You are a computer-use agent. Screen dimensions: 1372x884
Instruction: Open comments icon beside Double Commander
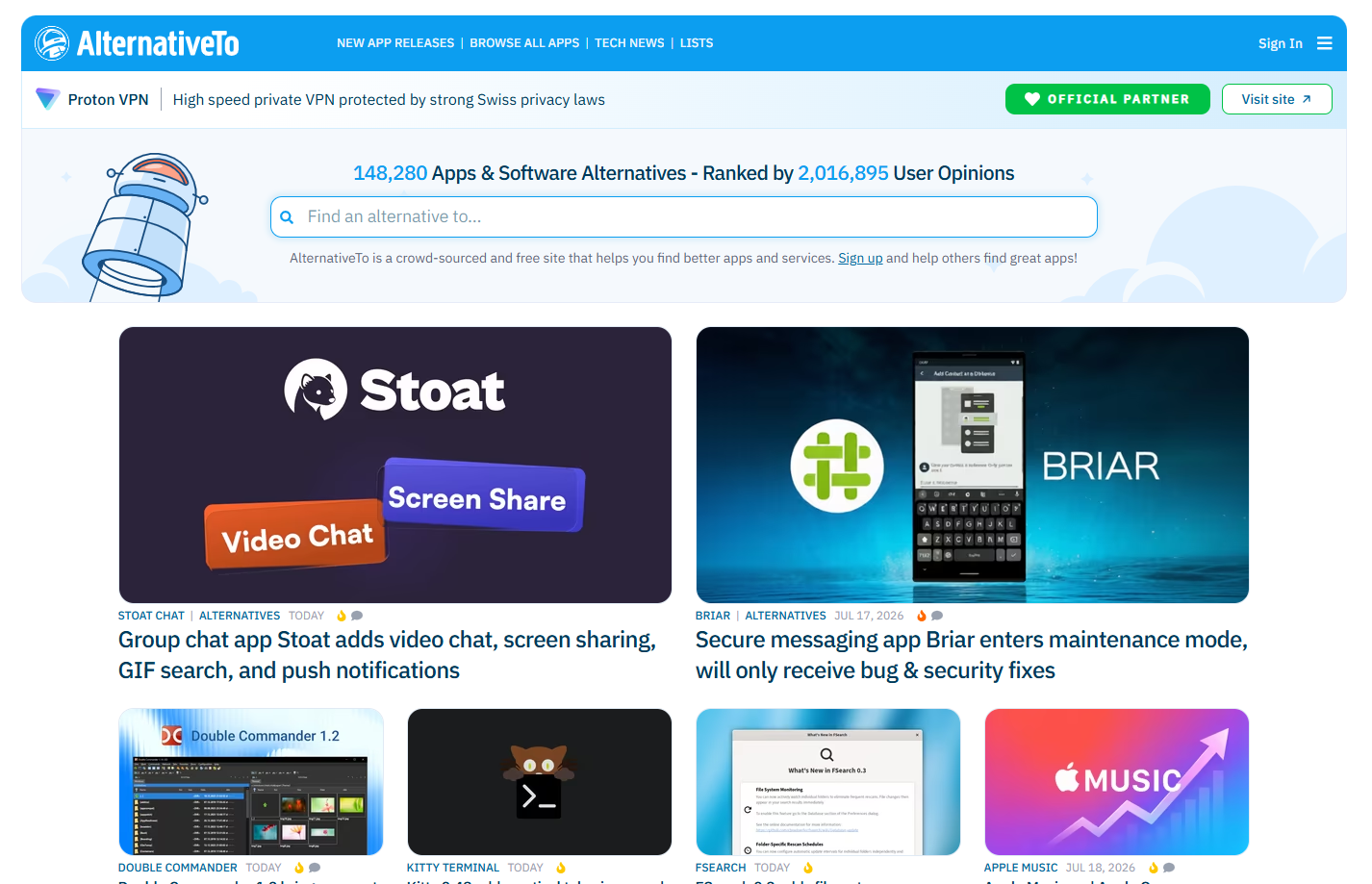[315, 868]
